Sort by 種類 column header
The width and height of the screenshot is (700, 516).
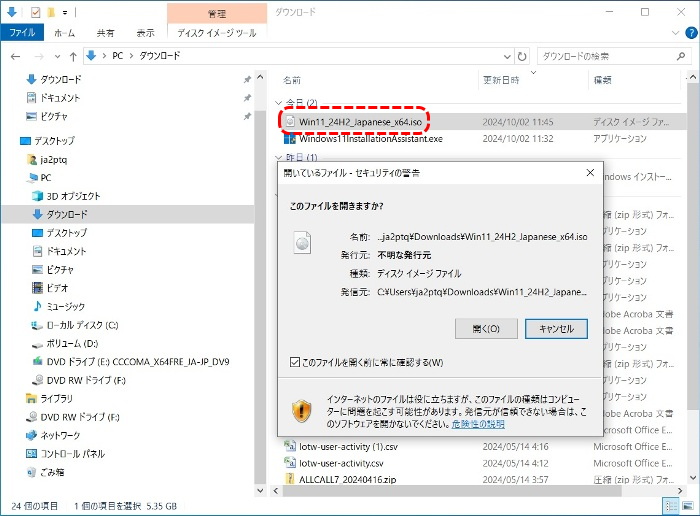602,80
